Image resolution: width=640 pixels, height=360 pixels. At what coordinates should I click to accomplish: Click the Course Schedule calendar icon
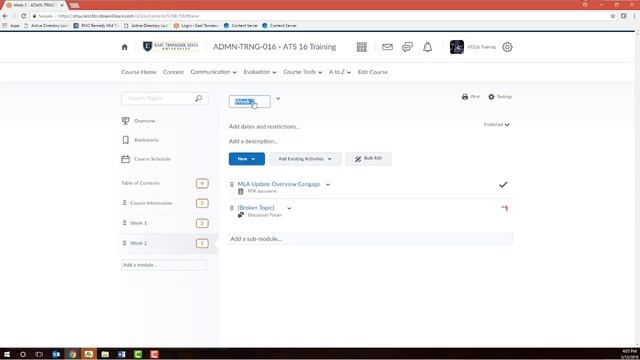125,159
